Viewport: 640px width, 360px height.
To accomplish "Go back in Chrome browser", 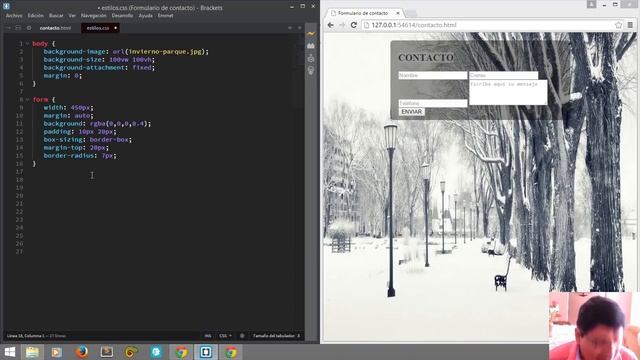I will coord(331,25).
